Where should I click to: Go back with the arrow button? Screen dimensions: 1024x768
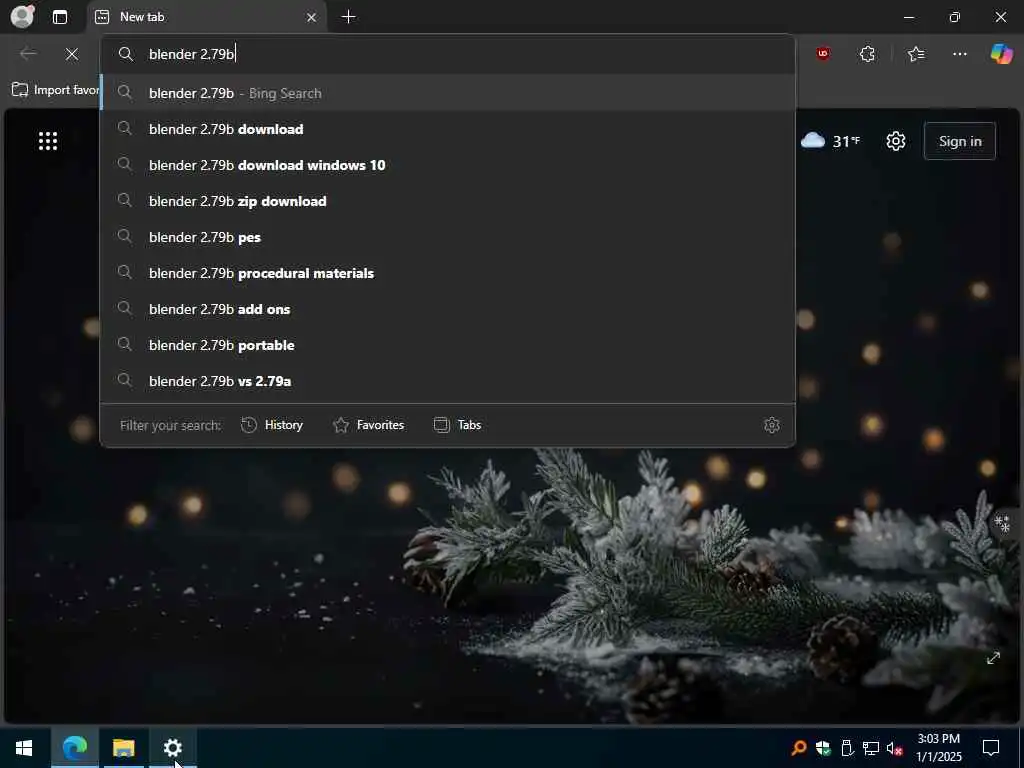[28, 54]
